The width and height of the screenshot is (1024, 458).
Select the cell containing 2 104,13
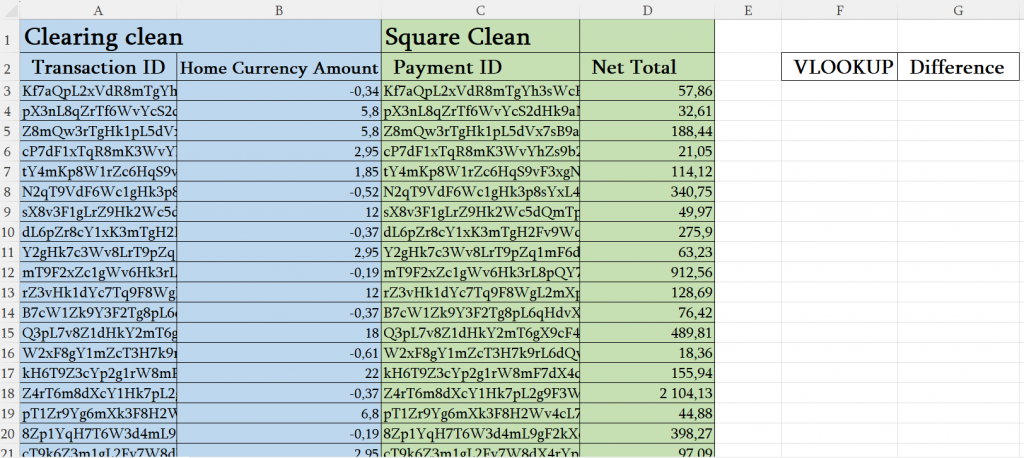coord(647,393)
